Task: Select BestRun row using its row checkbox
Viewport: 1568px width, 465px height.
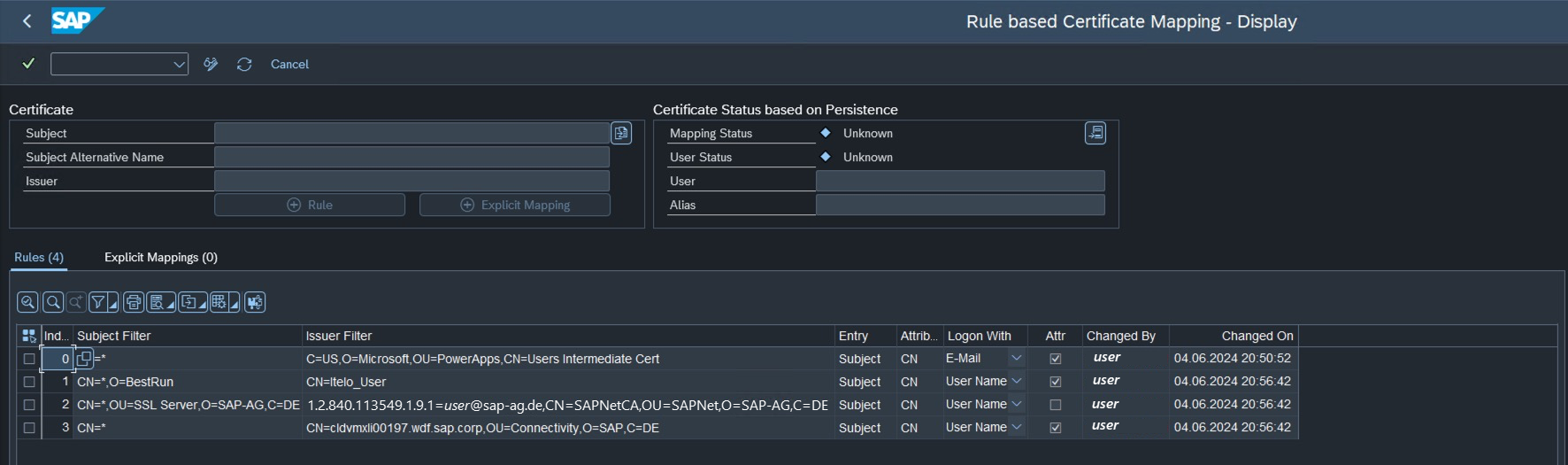Action: [x=29, y=382]
